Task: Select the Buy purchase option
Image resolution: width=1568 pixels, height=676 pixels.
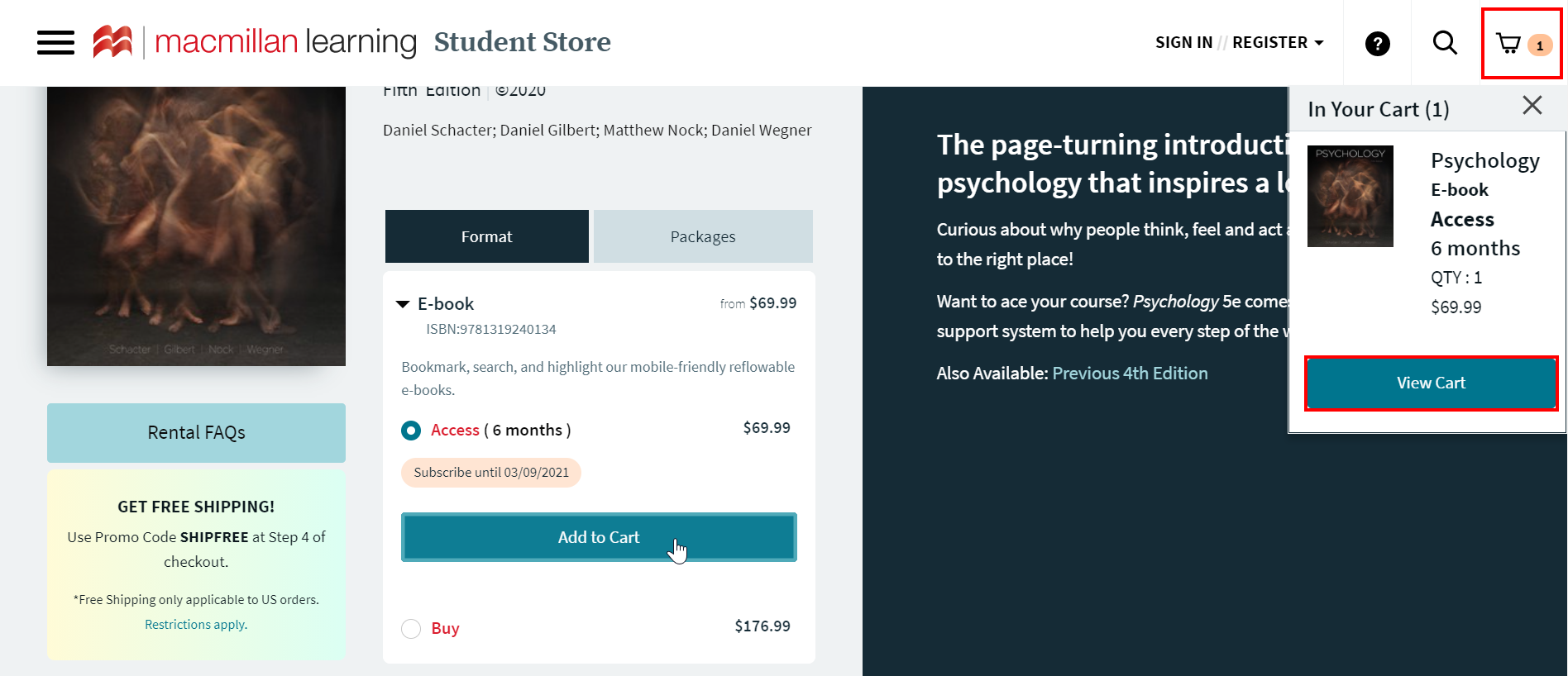Action: [411, 628]
